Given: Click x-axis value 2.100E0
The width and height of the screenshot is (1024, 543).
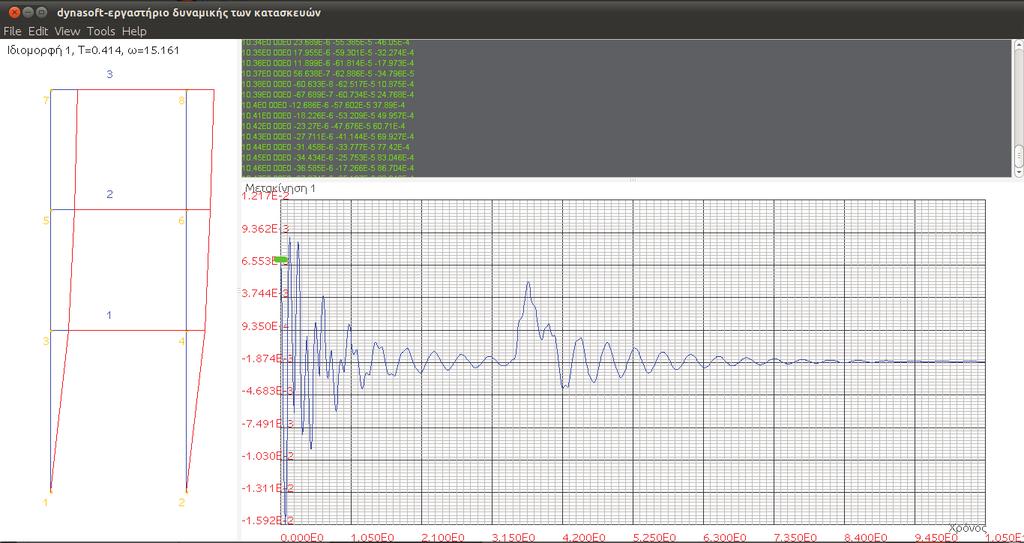Looking at the screenshot, I should click(444, 537).
